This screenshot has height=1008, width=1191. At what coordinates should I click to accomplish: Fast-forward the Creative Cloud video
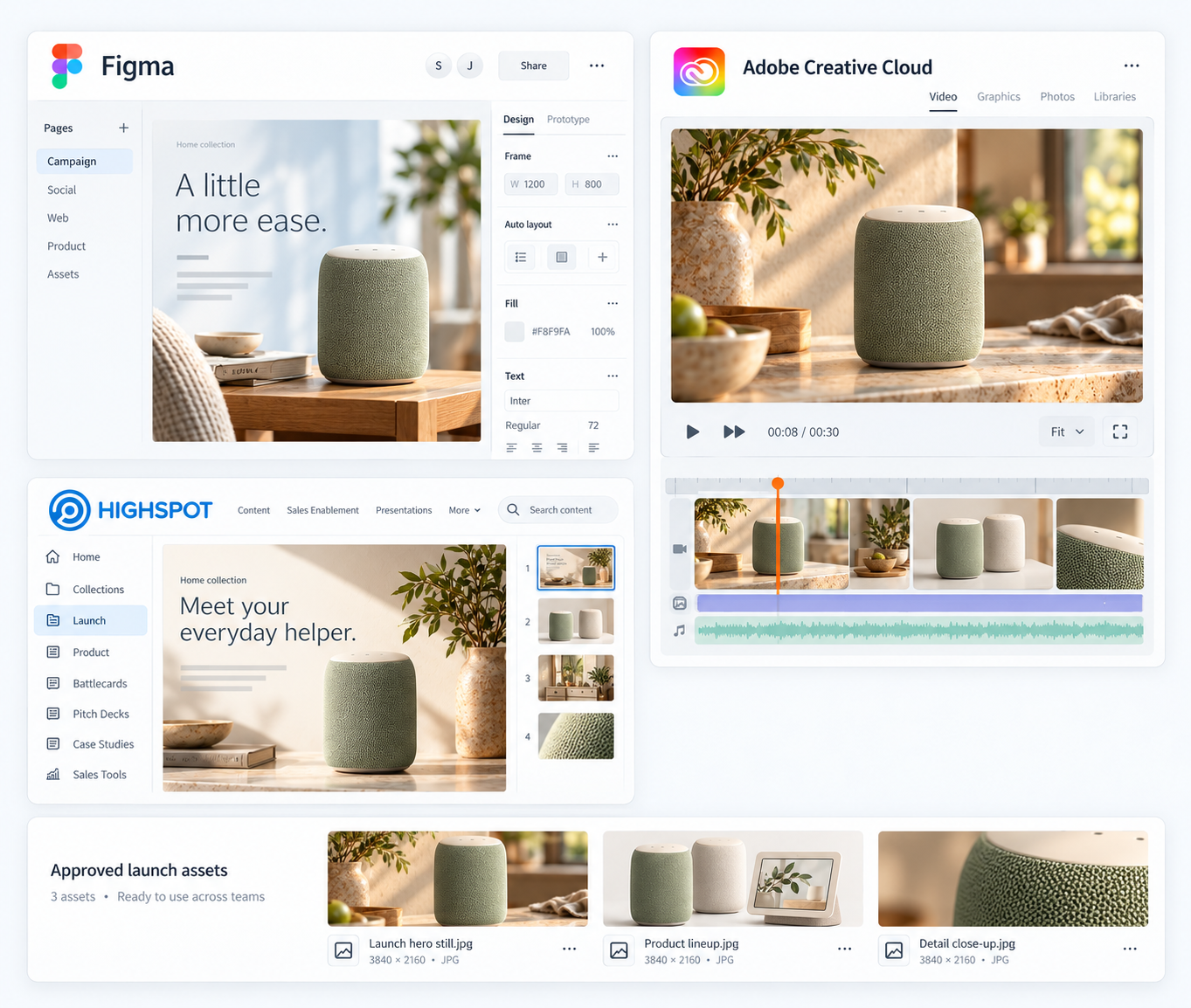click(734, 432)
